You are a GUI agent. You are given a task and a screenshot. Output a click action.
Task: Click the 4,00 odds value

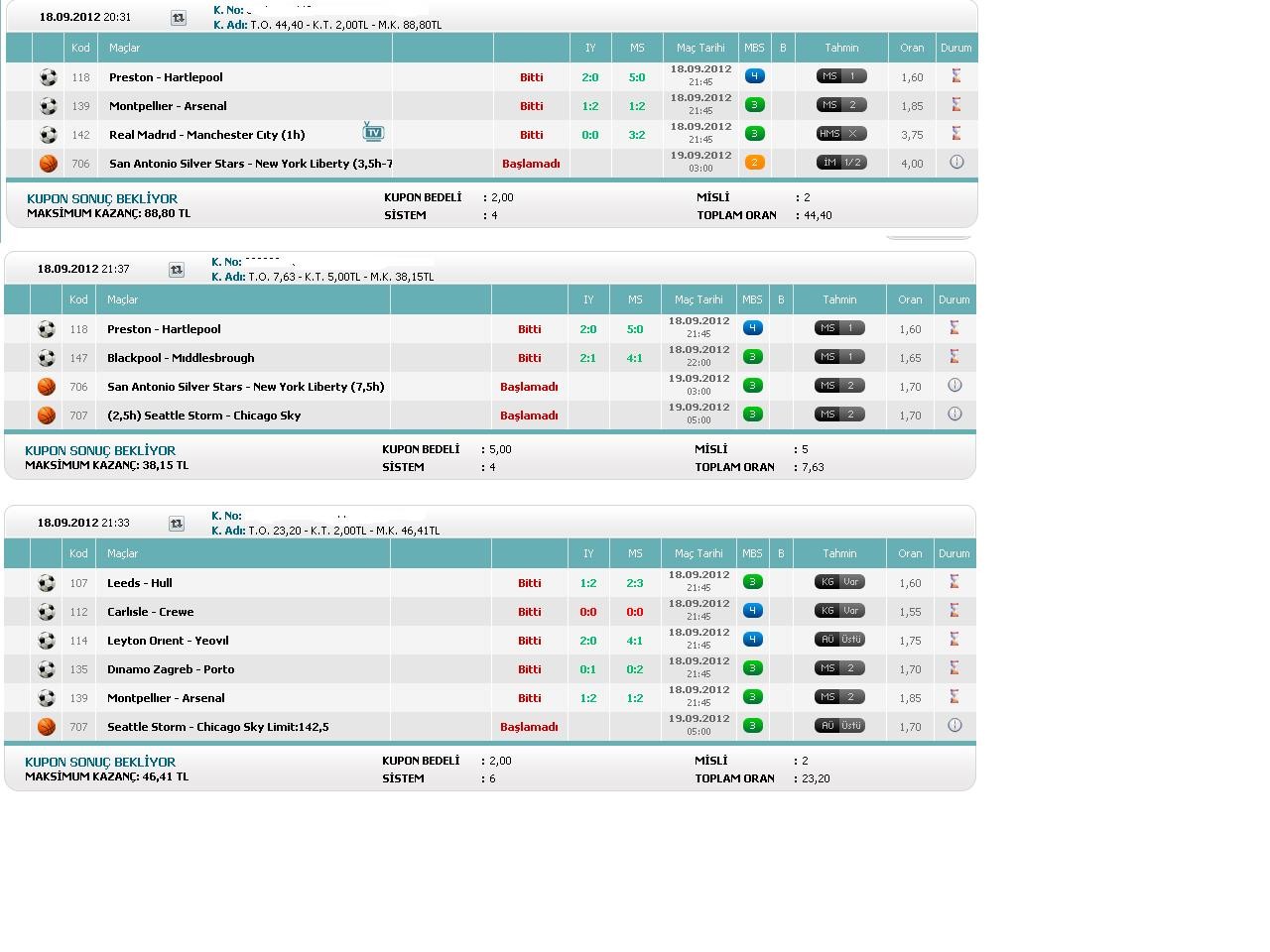tap(912, 164)
